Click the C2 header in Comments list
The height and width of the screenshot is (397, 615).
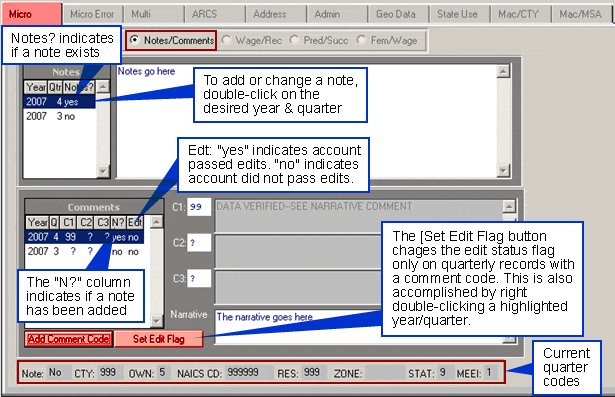coord(85,222)
